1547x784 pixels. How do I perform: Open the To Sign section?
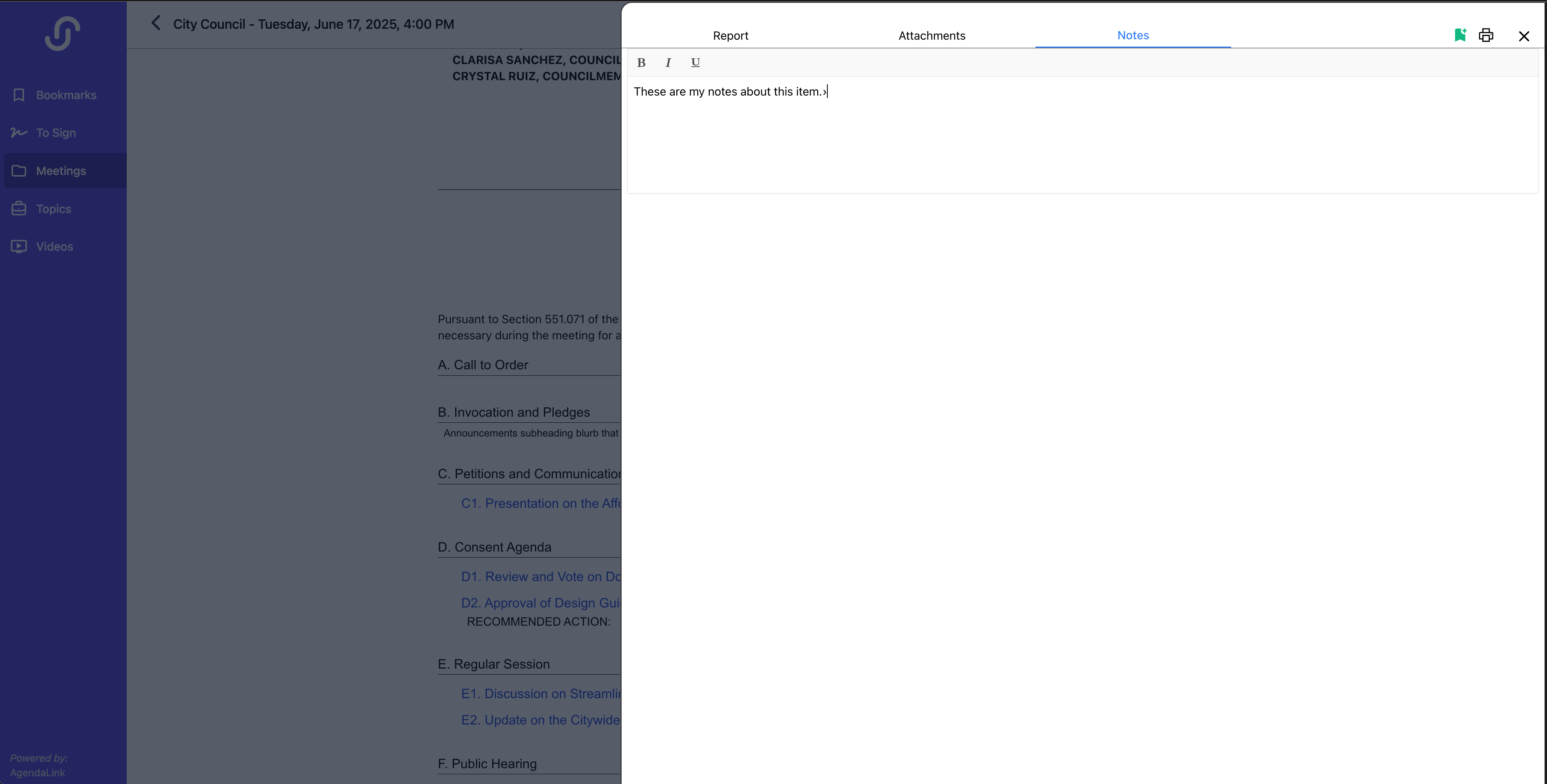pos(55,133)
